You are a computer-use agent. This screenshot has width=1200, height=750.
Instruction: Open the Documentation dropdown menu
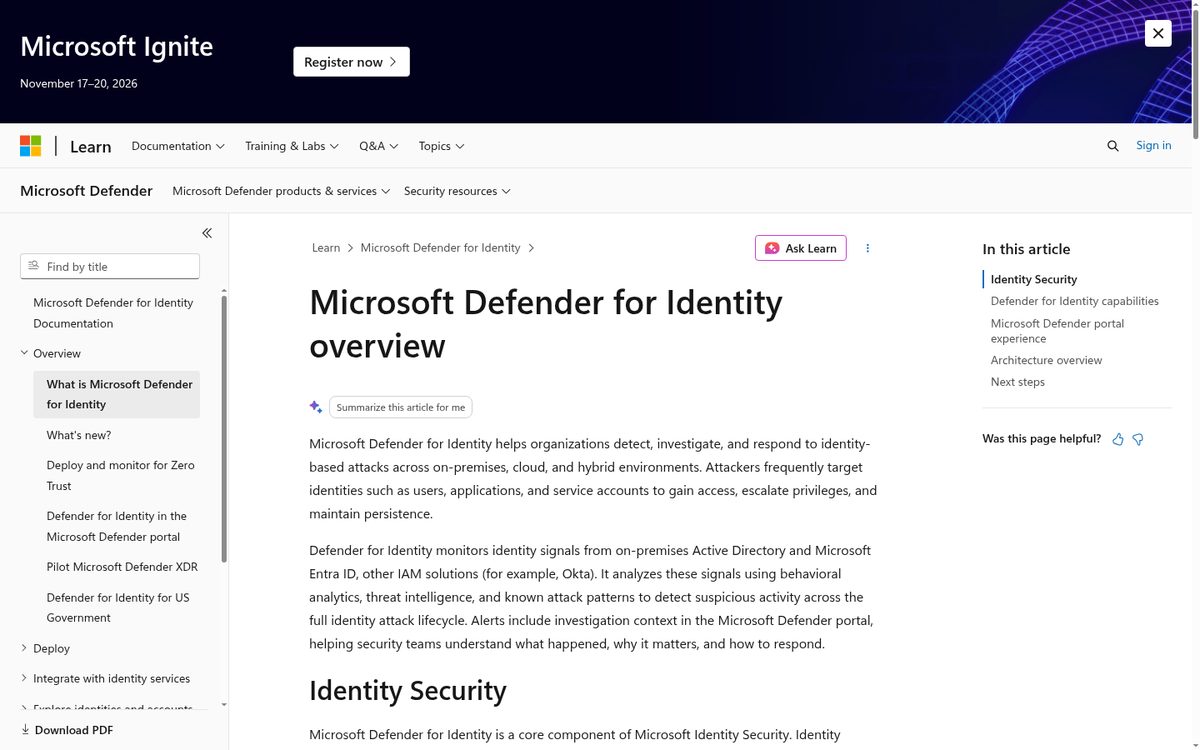click(x=178, y=146)
